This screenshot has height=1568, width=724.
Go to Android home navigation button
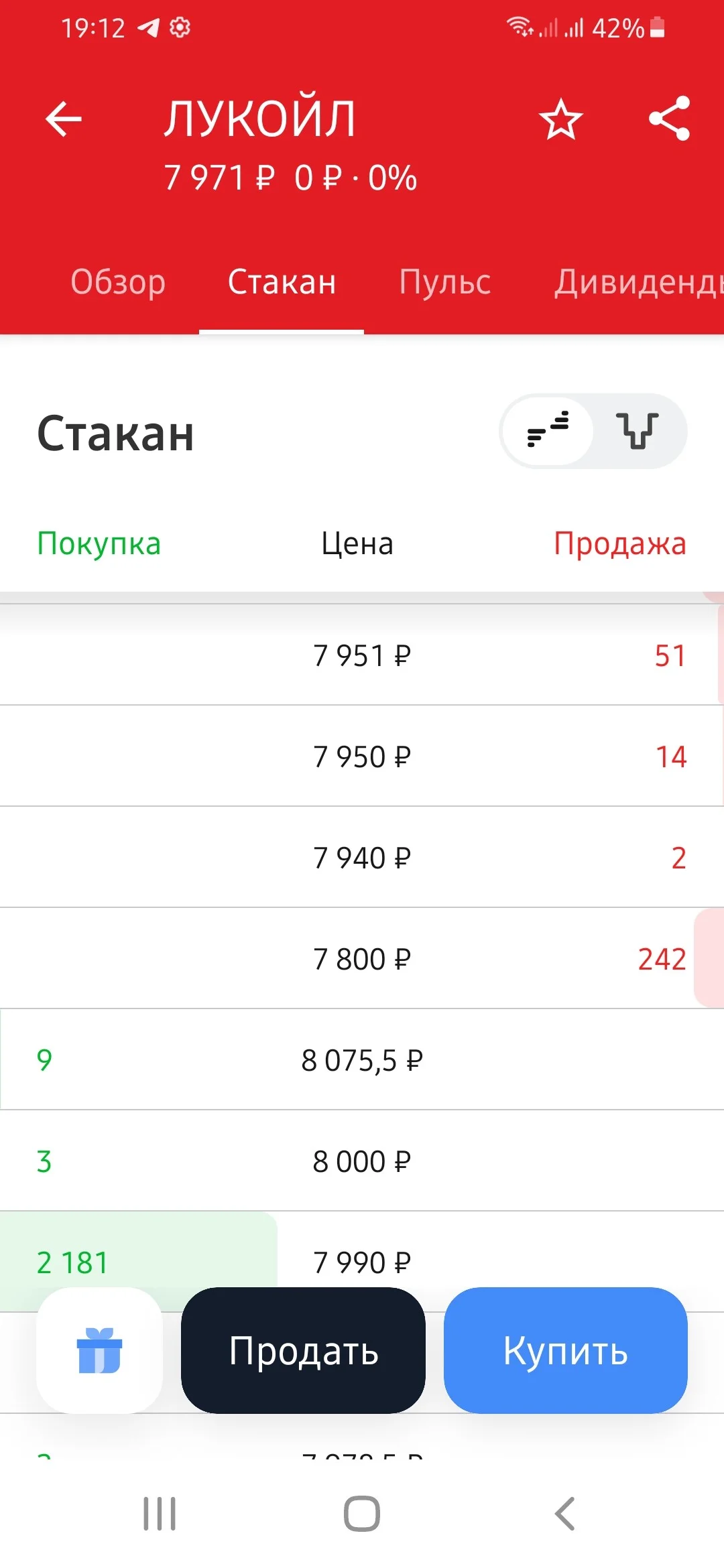pos(362,1514)
